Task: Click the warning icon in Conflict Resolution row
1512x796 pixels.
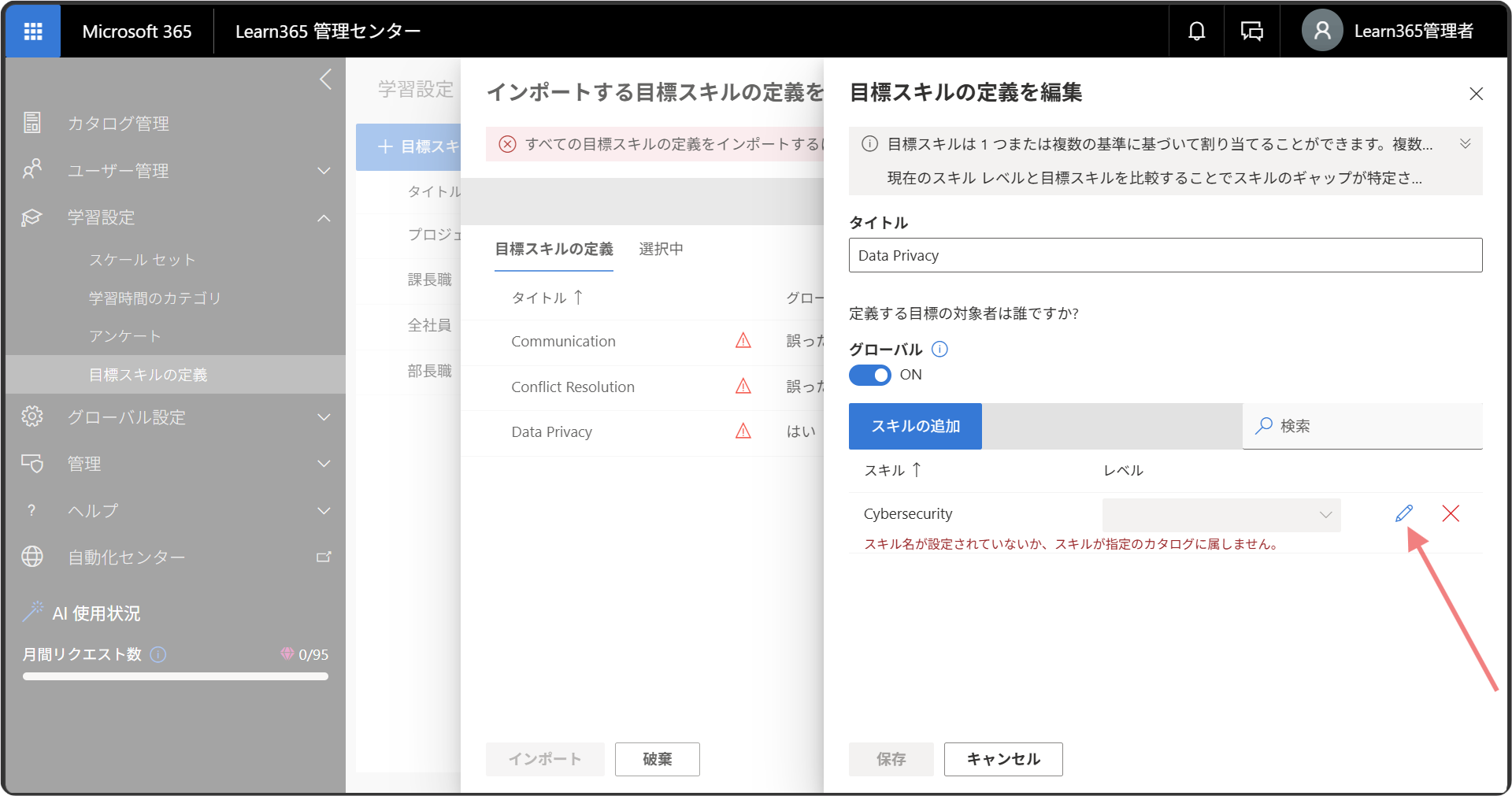Action: coord(743,386)
